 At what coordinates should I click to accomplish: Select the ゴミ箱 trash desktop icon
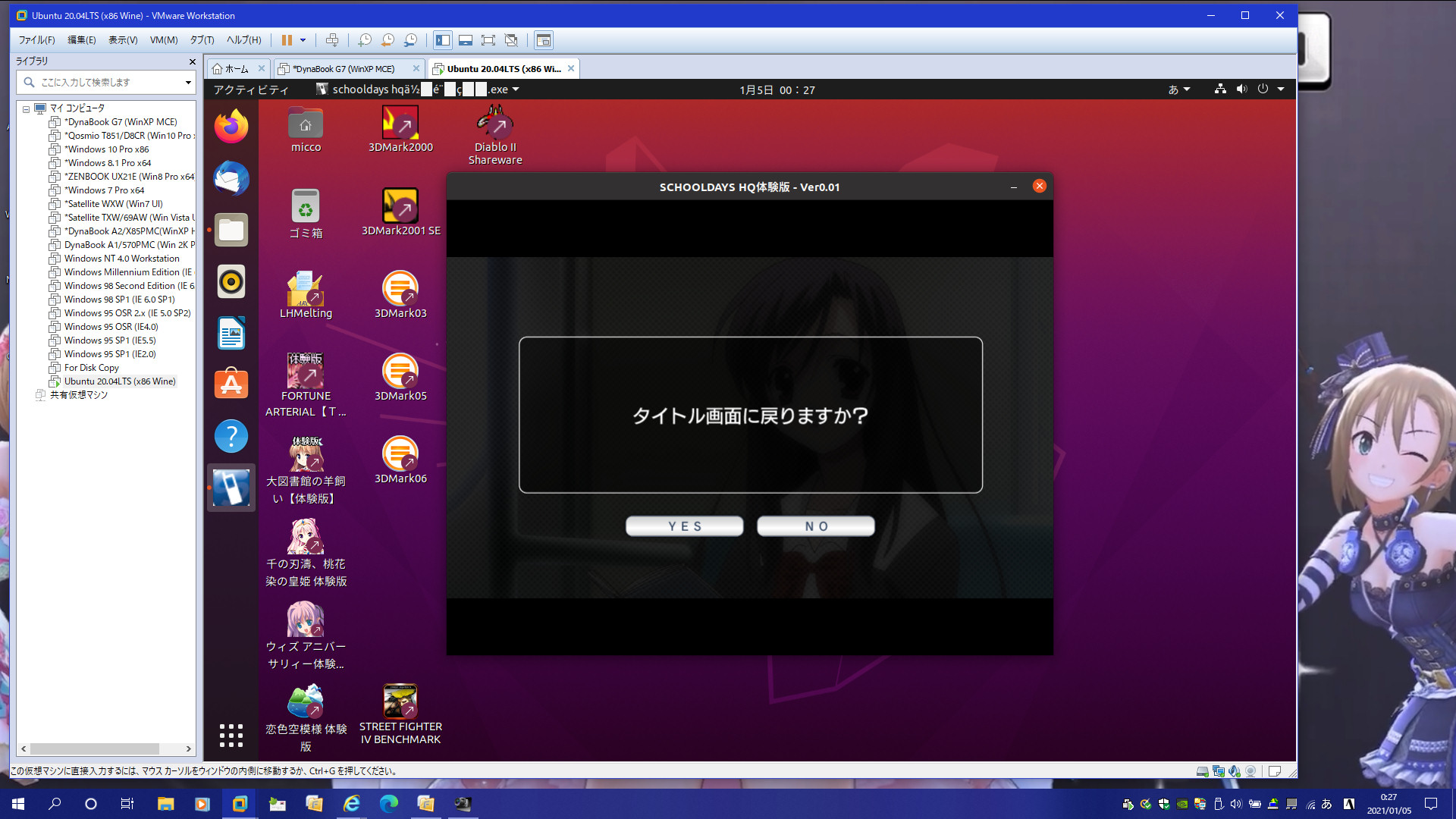306,214
